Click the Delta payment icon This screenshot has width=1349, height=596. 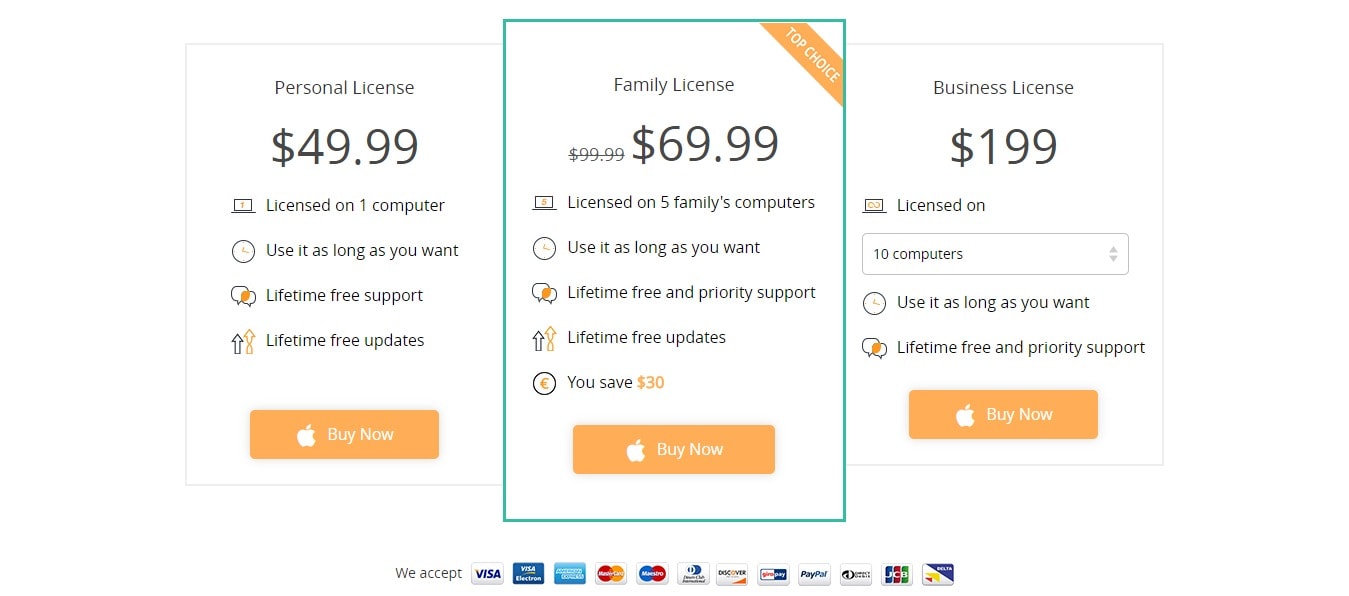[x=938, y=574]
